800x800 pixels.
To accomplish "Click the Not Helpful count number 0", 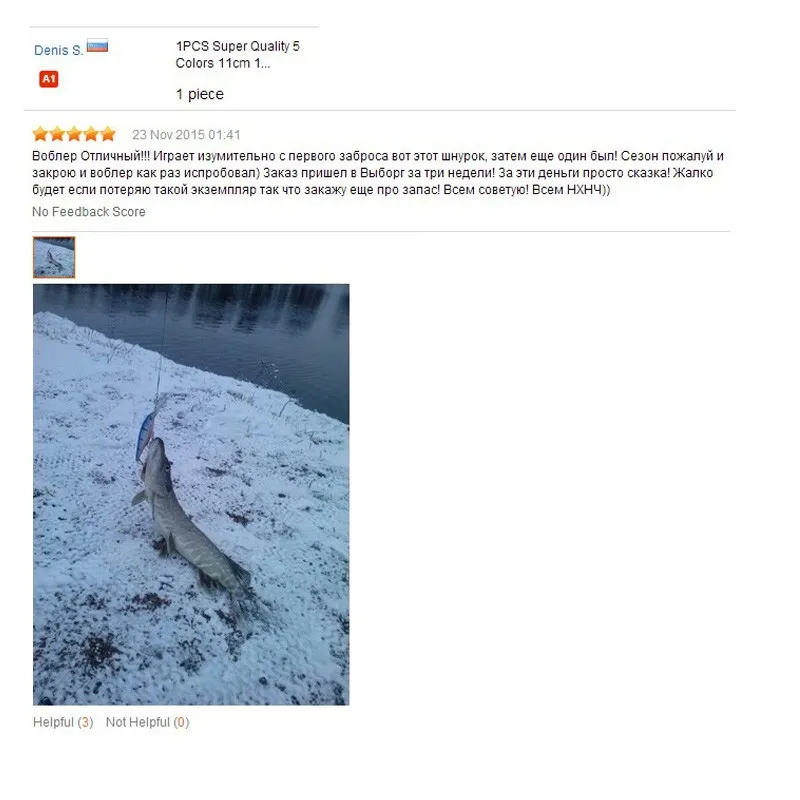I will point(181,722).
